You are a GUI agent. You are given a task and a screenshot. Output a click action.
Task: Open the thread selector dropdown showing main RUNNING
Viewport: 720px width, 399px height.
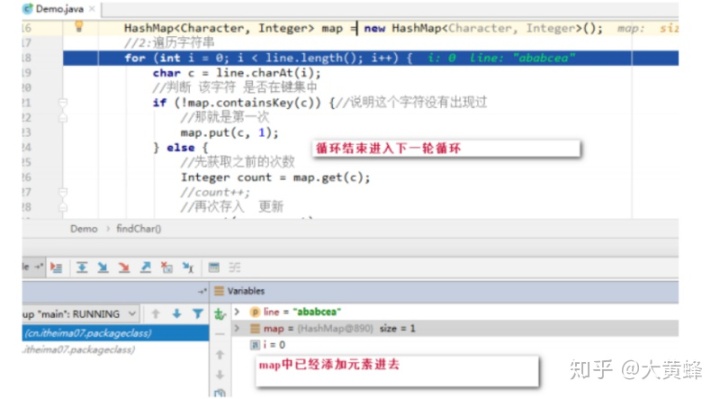80,314
